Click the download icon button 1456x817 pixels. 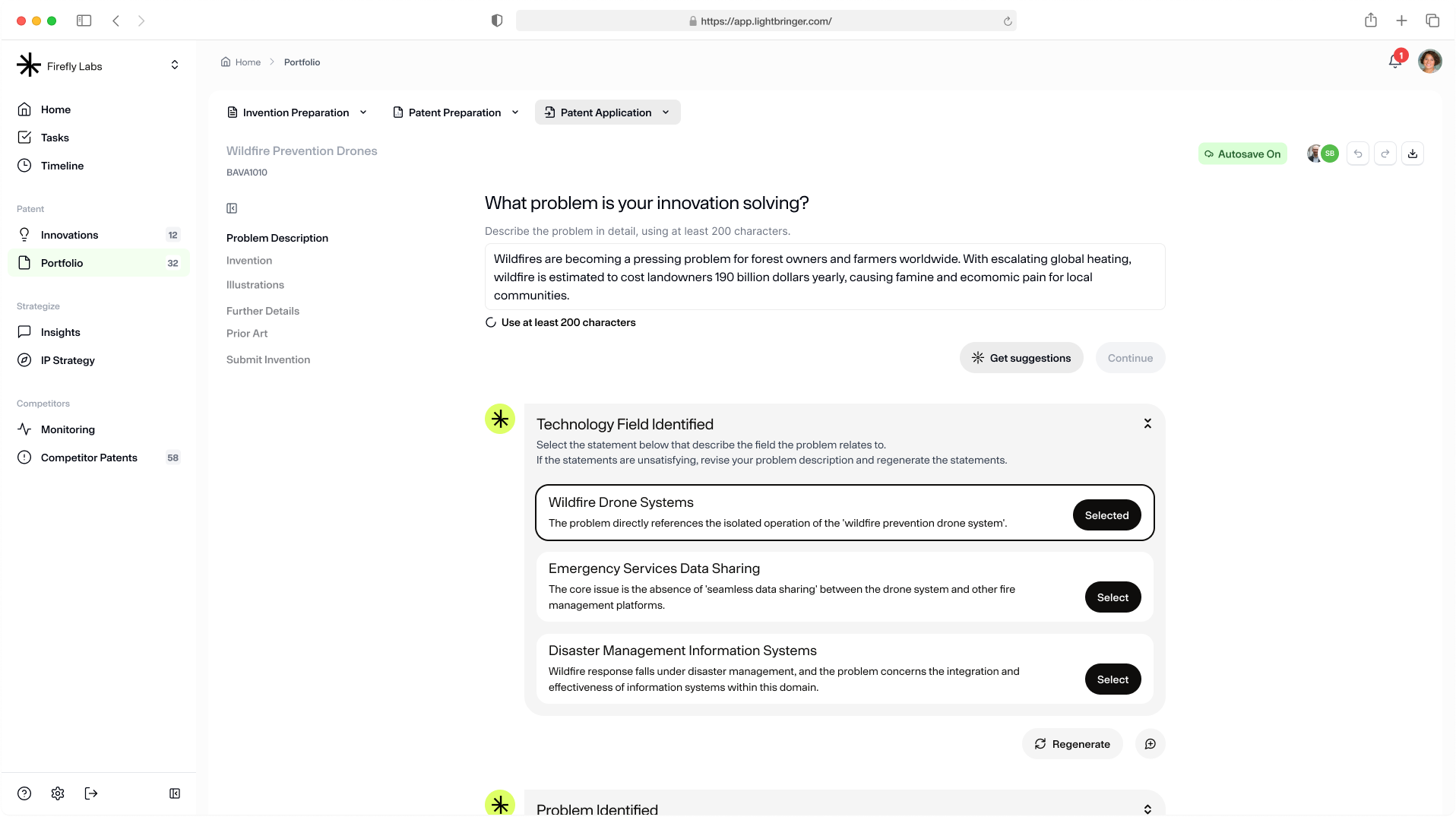[x=1413, y=154]
